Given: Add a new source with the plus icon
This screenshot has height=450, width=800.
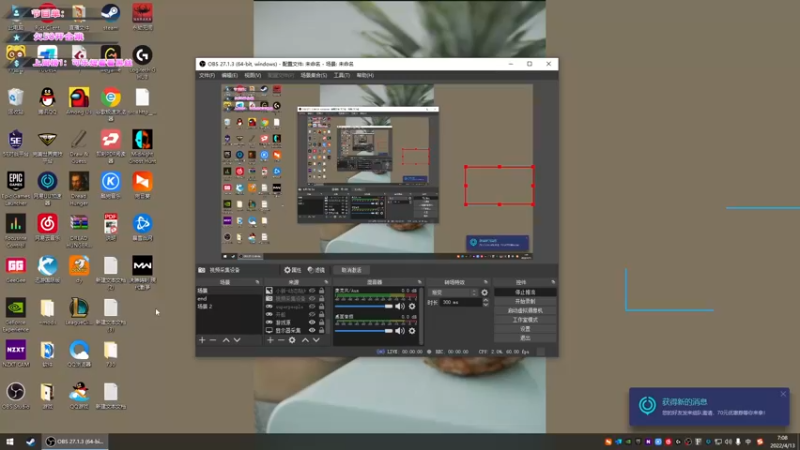Looking at the screenshot, I should [270, 340].
